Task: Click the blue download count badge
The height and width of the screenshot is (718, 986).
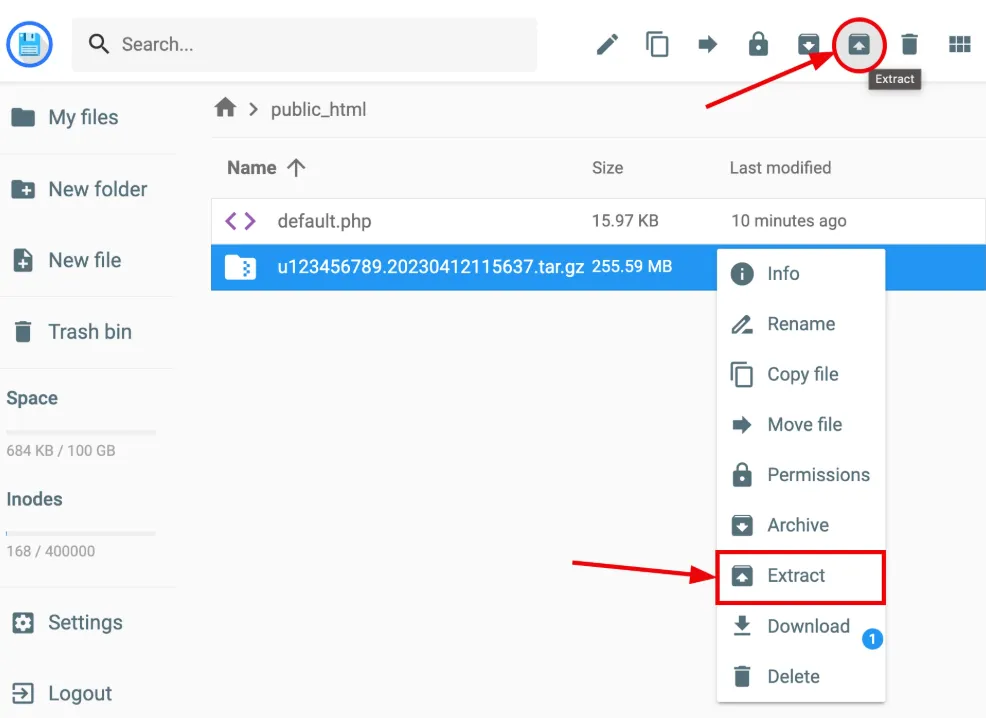Action: (872, 639)
